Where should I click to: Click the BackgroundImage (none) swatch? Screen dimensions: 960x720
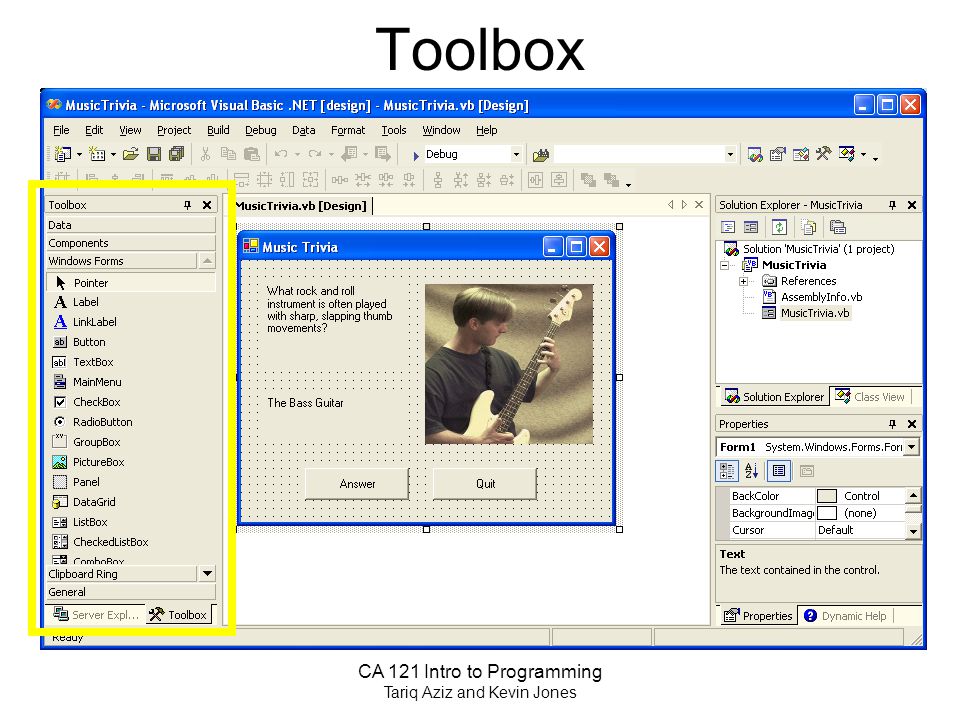[x=827, y=513]
